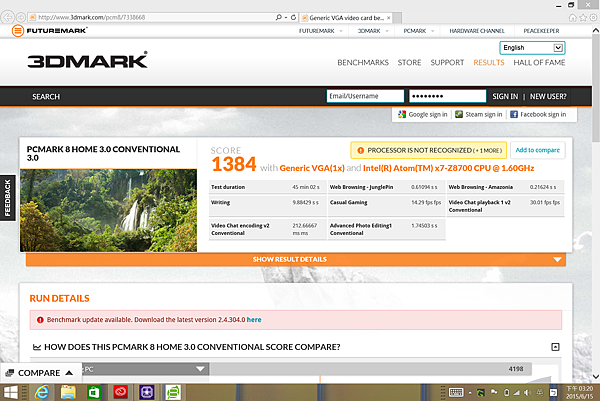Click the Google sign in icon
This screenshot has width=600, height=401.
click(x=402, y=114)
